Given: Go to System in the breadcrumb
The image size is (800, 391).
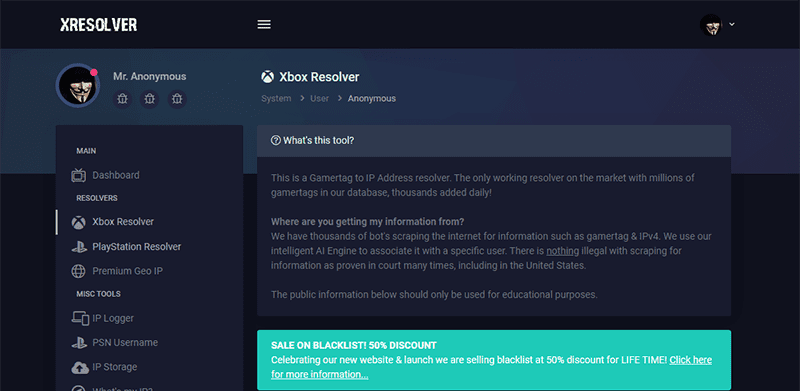Looking at the screenshot, I should coord(276,99).
